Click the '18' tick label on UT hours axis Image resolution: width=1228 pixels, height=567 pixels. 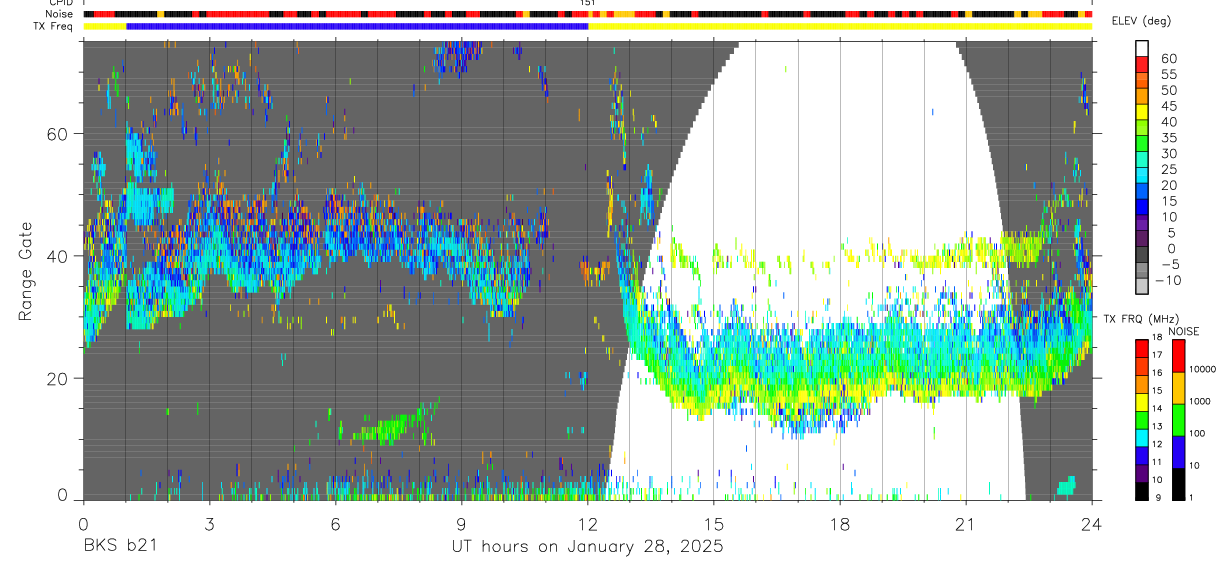pyautogui.click(x=840, y=523)
